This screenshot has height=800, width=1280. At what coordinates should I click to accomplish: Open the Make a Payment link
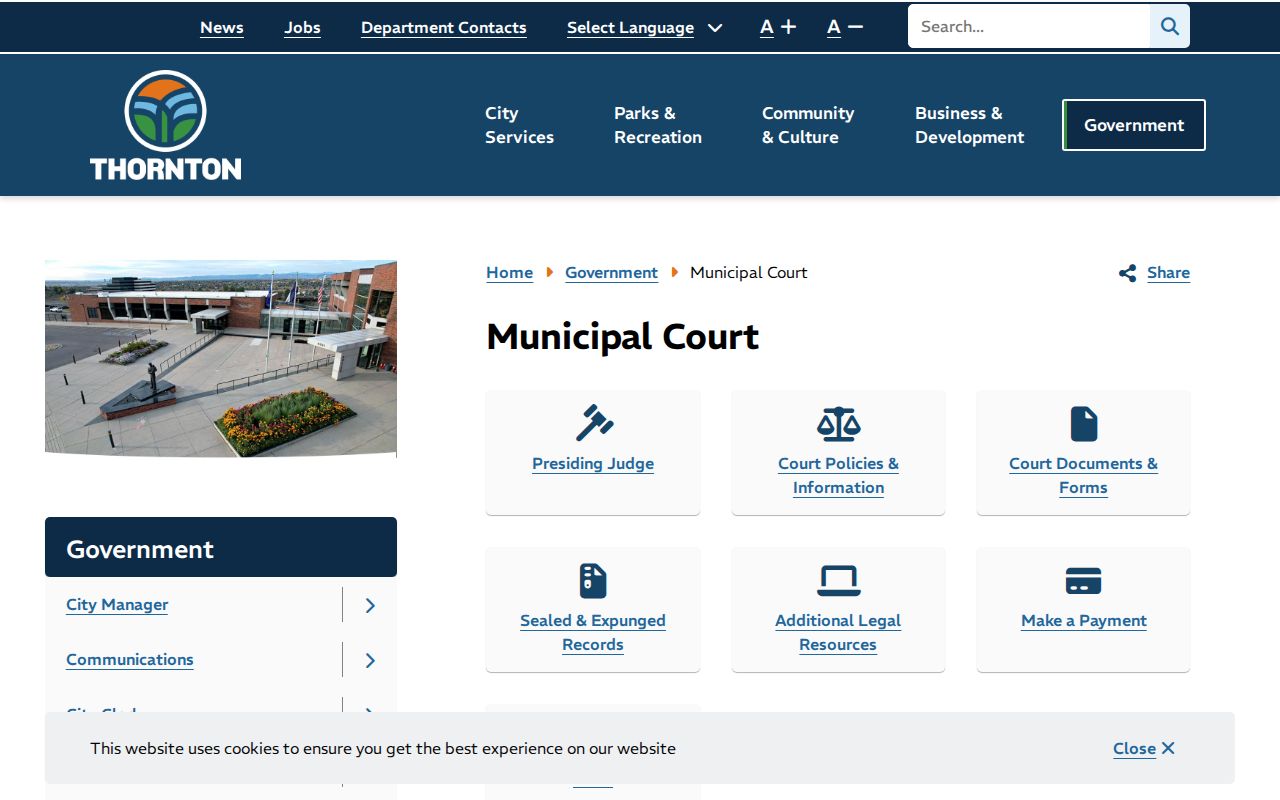pyautogui.click(x=1084, y=621)
